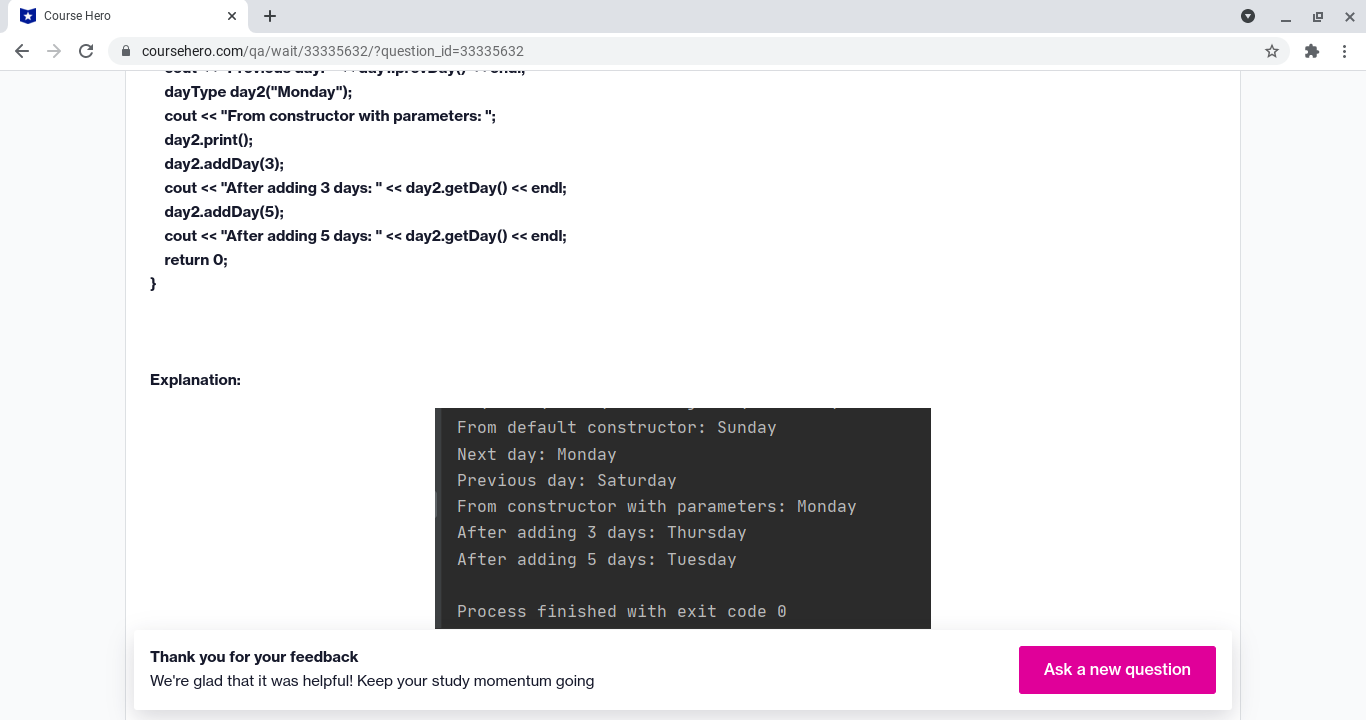View site security lock info
1366x720 pixels.
click(126, 51)
